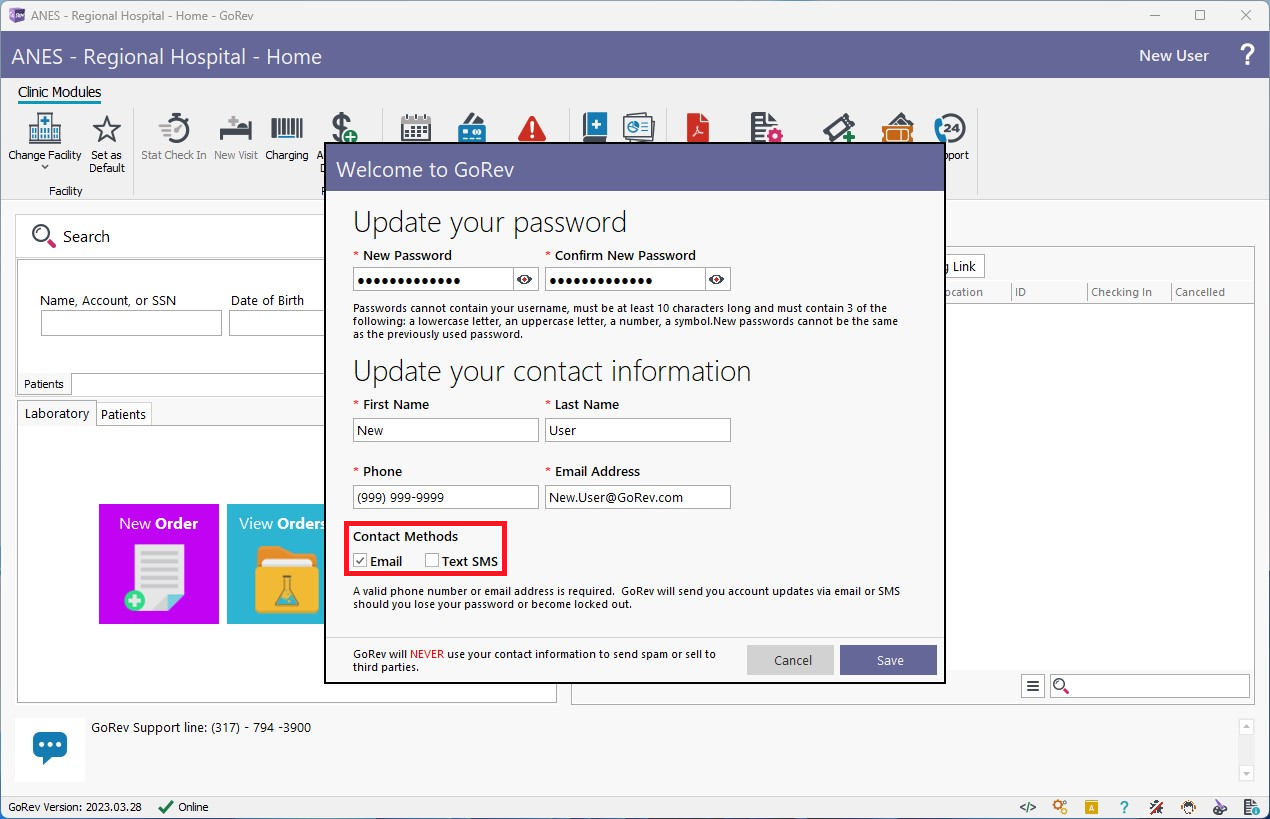Click the New User name in header
1270x819 pixels.
click(x=1174, y=56)
